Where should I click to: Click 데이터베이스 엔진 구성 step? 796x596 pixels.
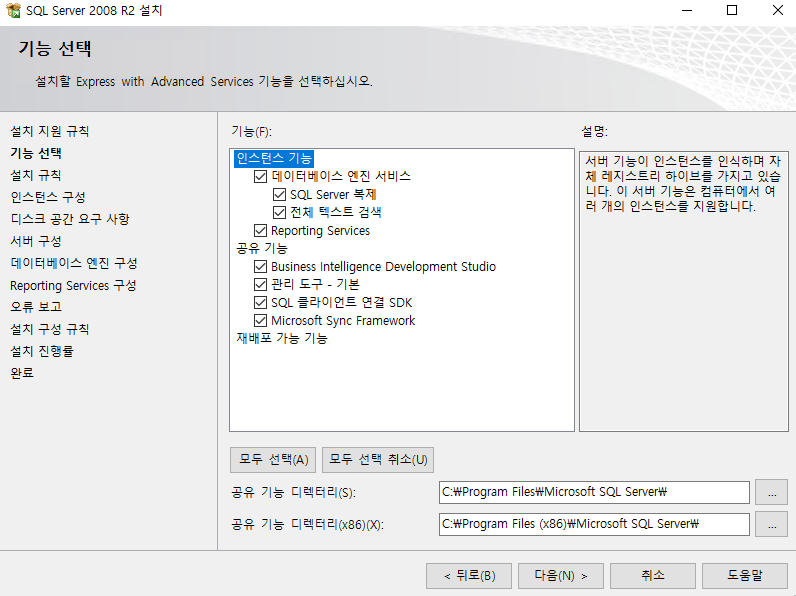pyautogui.click(x=74, y=263)
